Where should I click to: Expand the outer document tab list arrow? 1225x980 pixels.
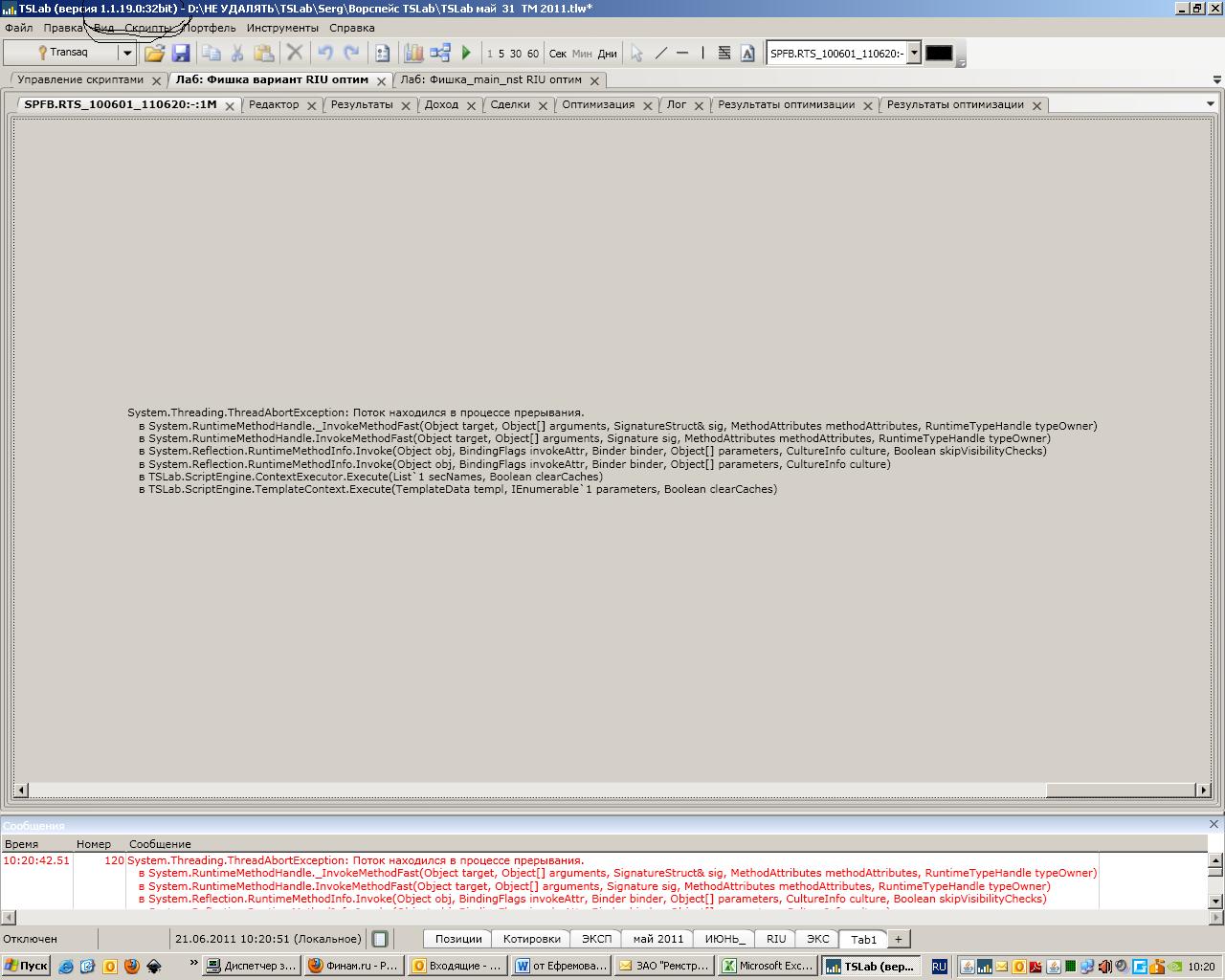click(x=1217, y=79)
